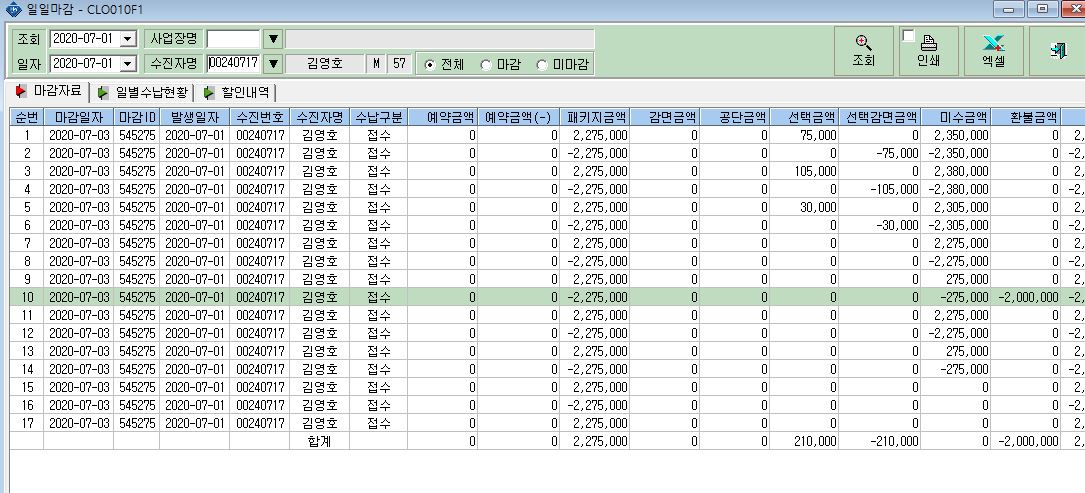The height and width of the screenshot is (493, 1085).
Task: Switch to the 할인내역 tab
Action: pos(237,92)
